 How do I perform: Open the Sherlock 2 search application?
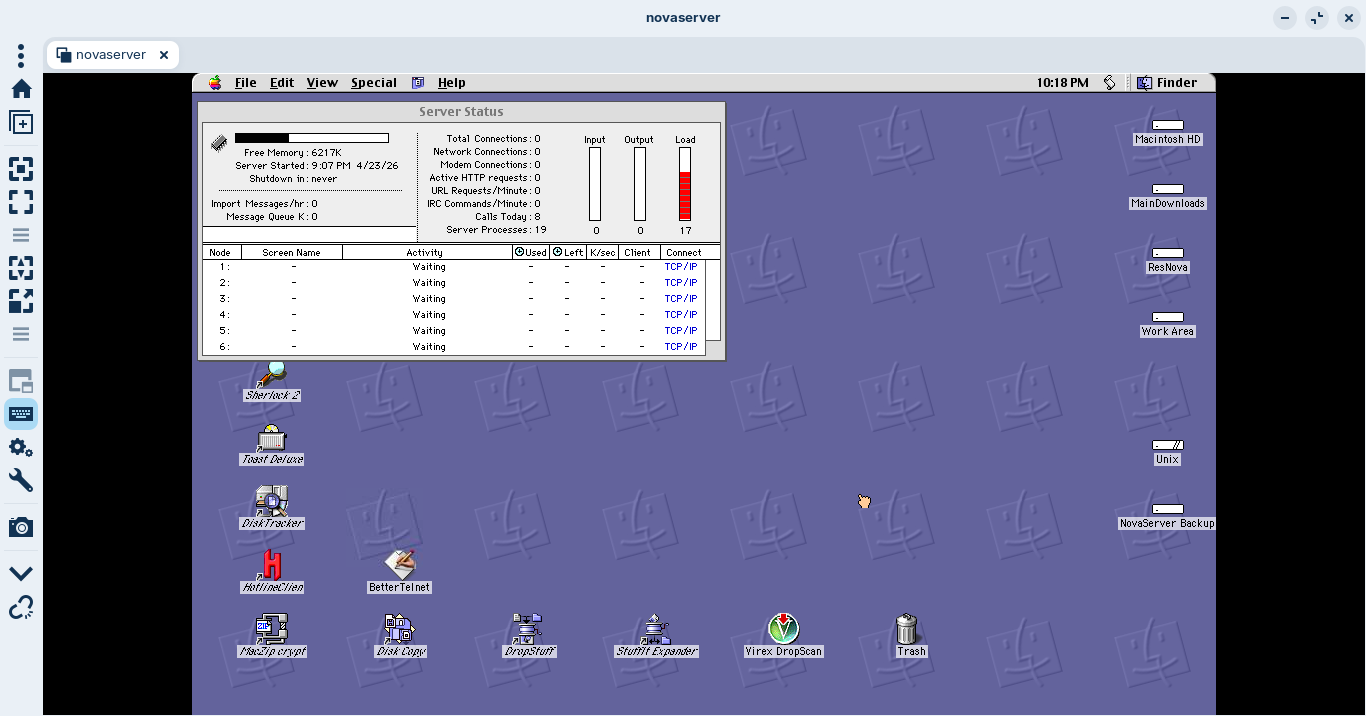point(271,377)
